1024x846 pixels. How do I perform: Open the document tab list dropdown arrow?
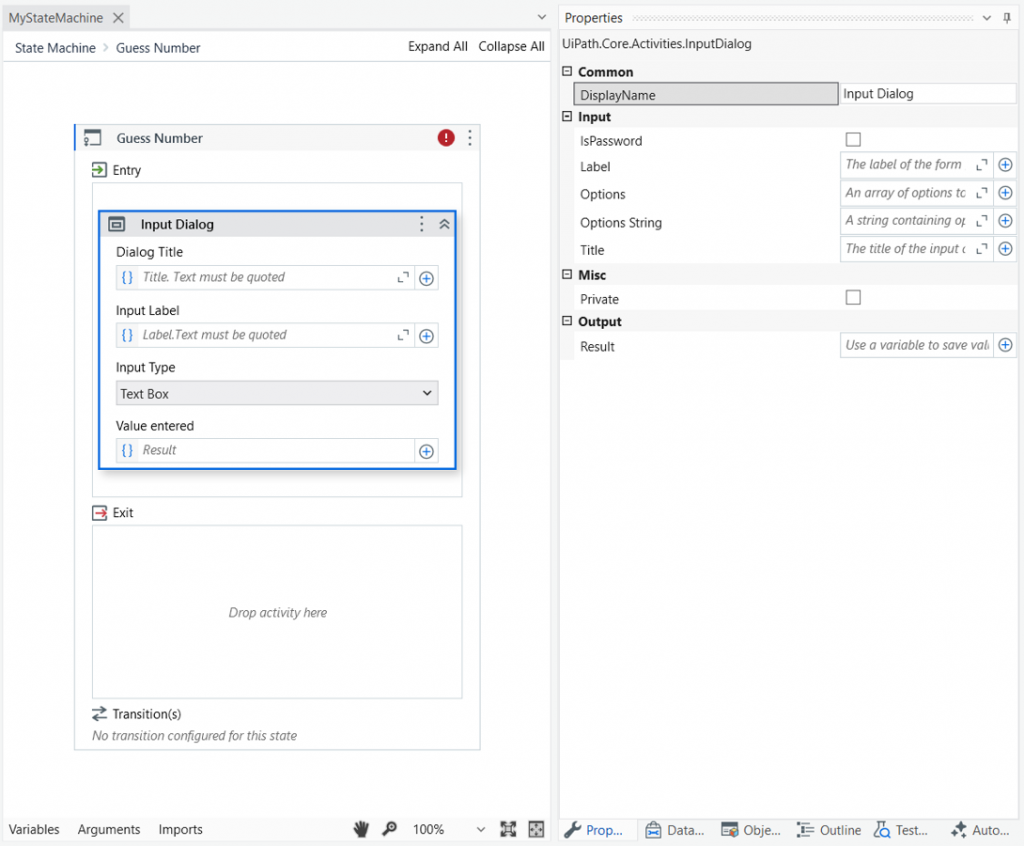click(541, 17)
